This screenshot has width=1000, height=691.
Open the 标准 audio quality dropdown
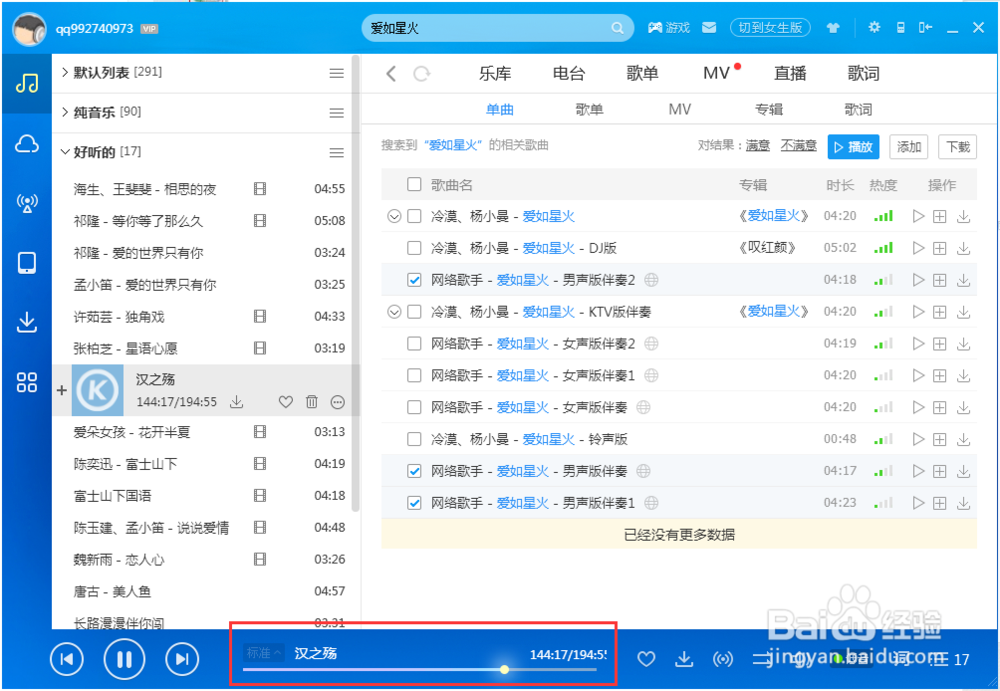[262, 651]
